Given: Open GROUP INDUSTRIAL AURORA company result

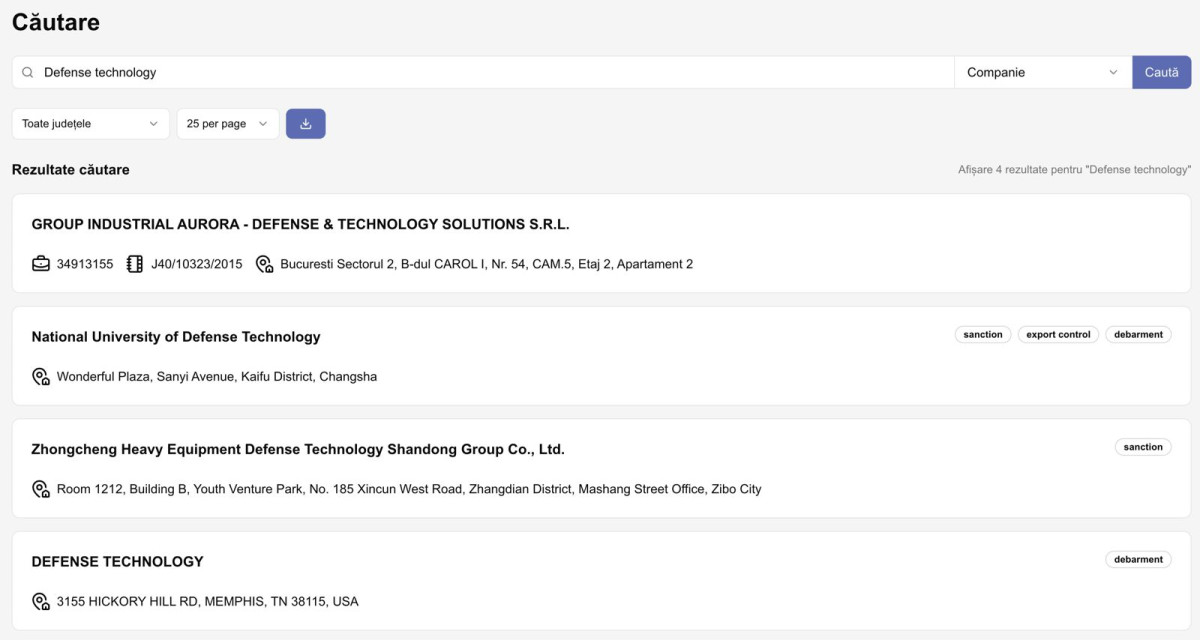Looking at the screenshot, I should 300,225.
